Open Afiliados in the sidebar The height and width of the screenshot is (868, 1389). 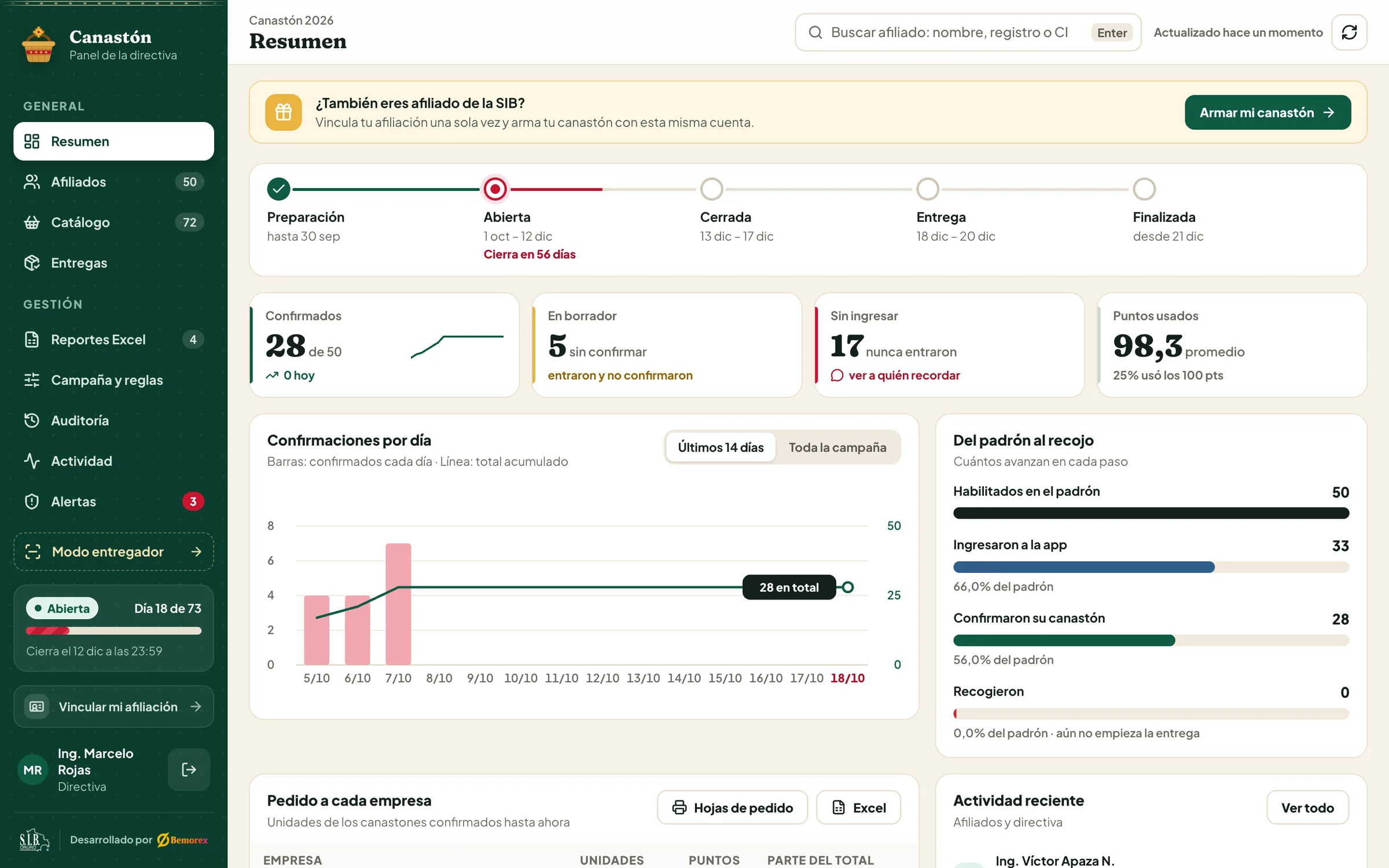click(x=113, y=182)
